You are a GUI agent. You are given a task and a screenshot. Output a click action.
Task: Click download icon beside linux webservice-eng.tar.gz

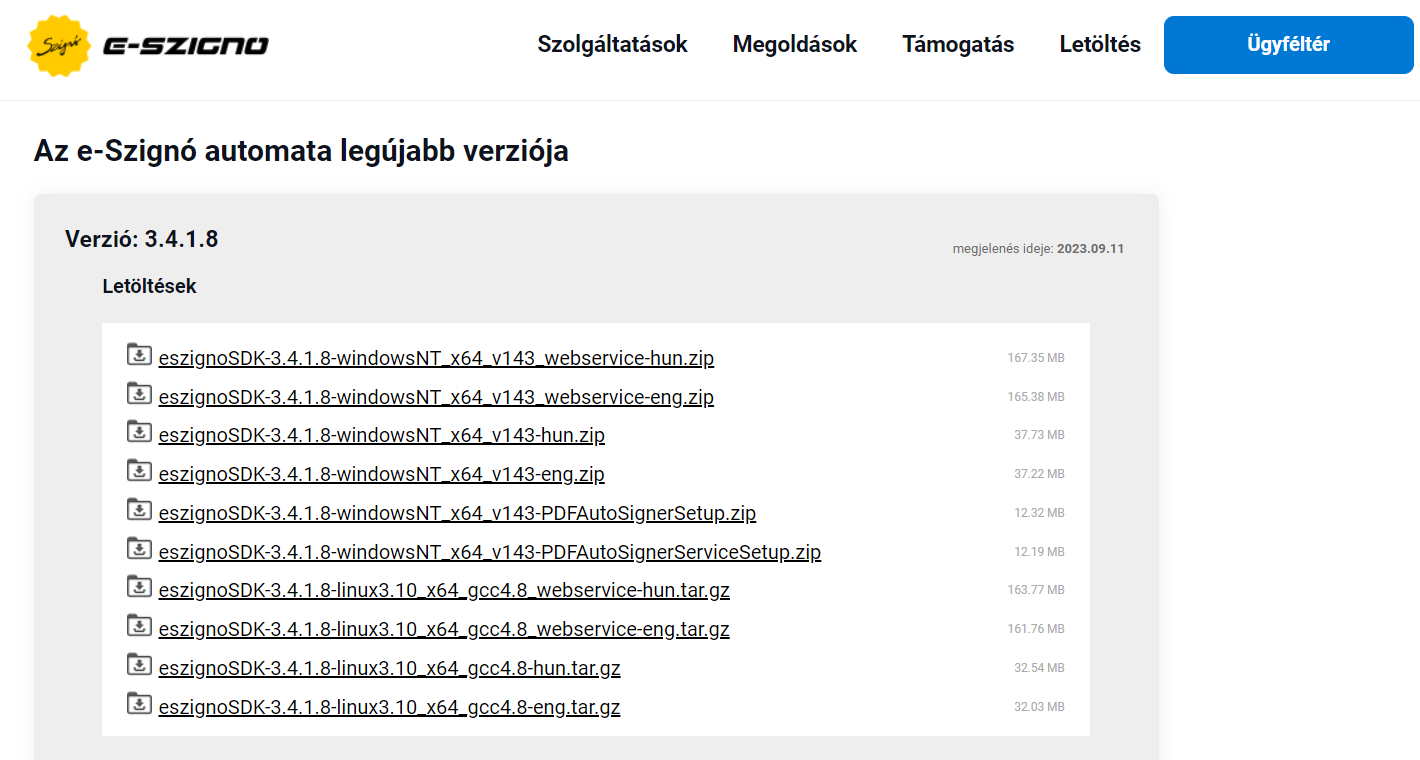point(139,626)
